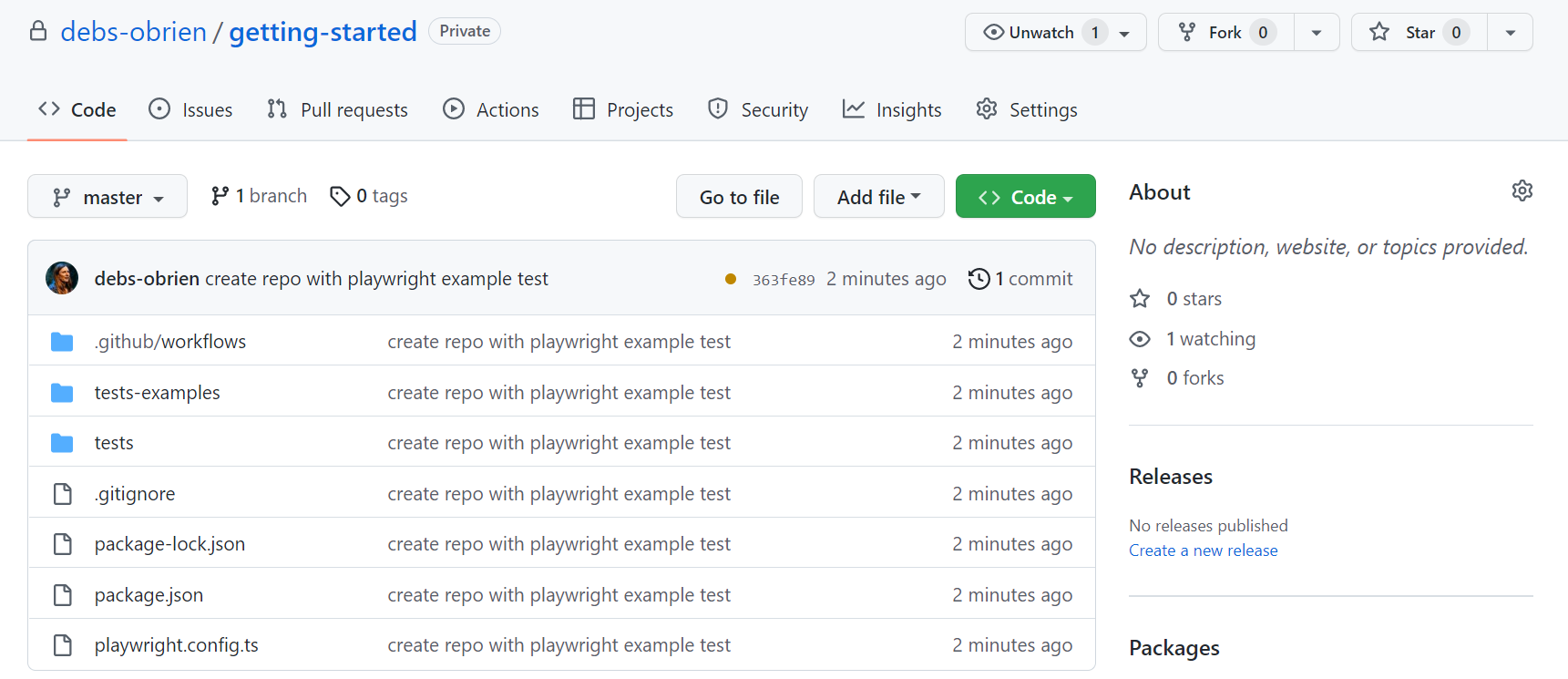Open the Star lists dropdown arrow

(x=1511, y=33)
